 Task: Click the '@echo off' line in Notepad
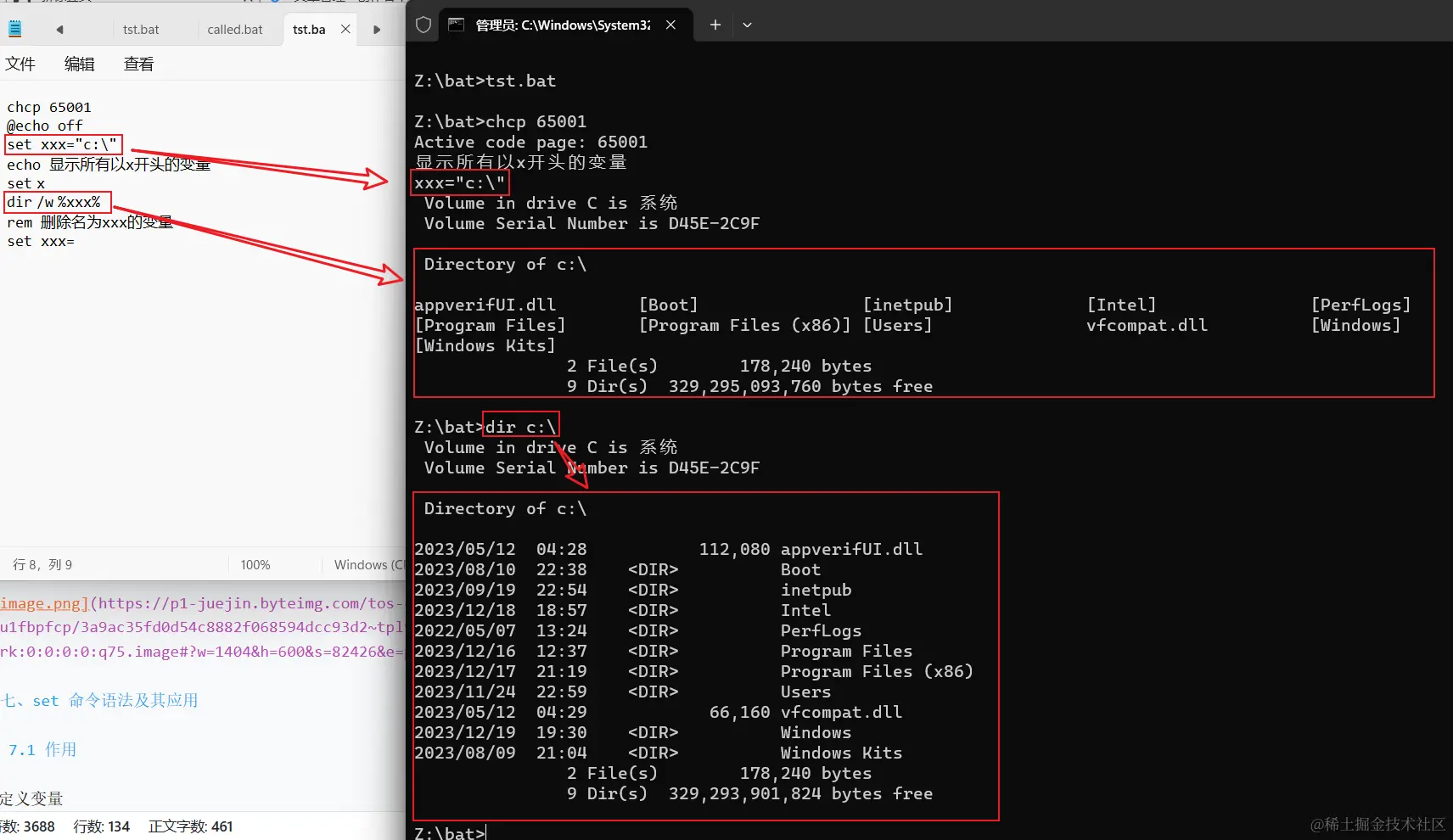44,126
